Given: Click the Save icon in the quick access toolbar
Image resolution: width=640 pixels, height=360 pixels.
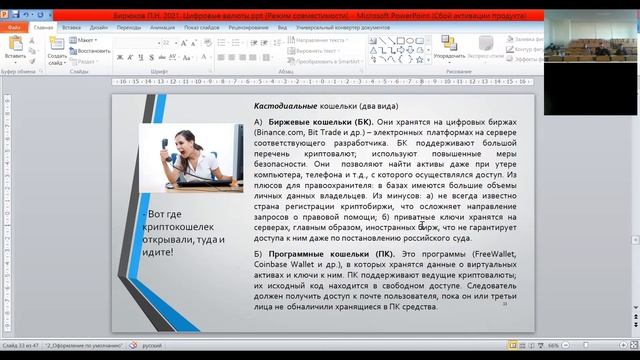Looking at the screenshot, I should tap(16, 14).
